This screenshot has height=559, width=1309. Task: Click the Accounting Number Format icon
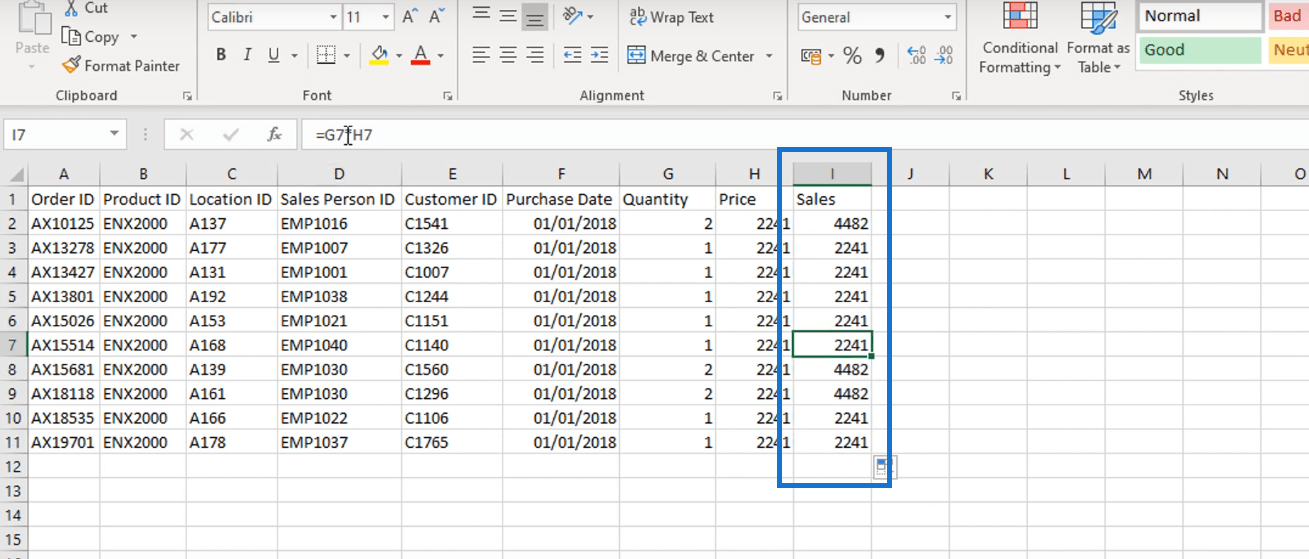(x=811, y=56)
